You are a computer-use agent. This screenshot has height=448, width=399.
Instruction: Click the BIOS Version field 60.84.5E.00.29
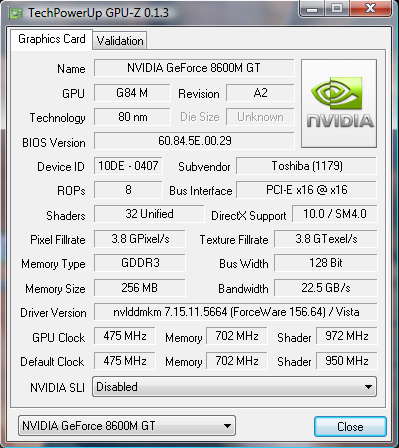(x=194, y=141)
